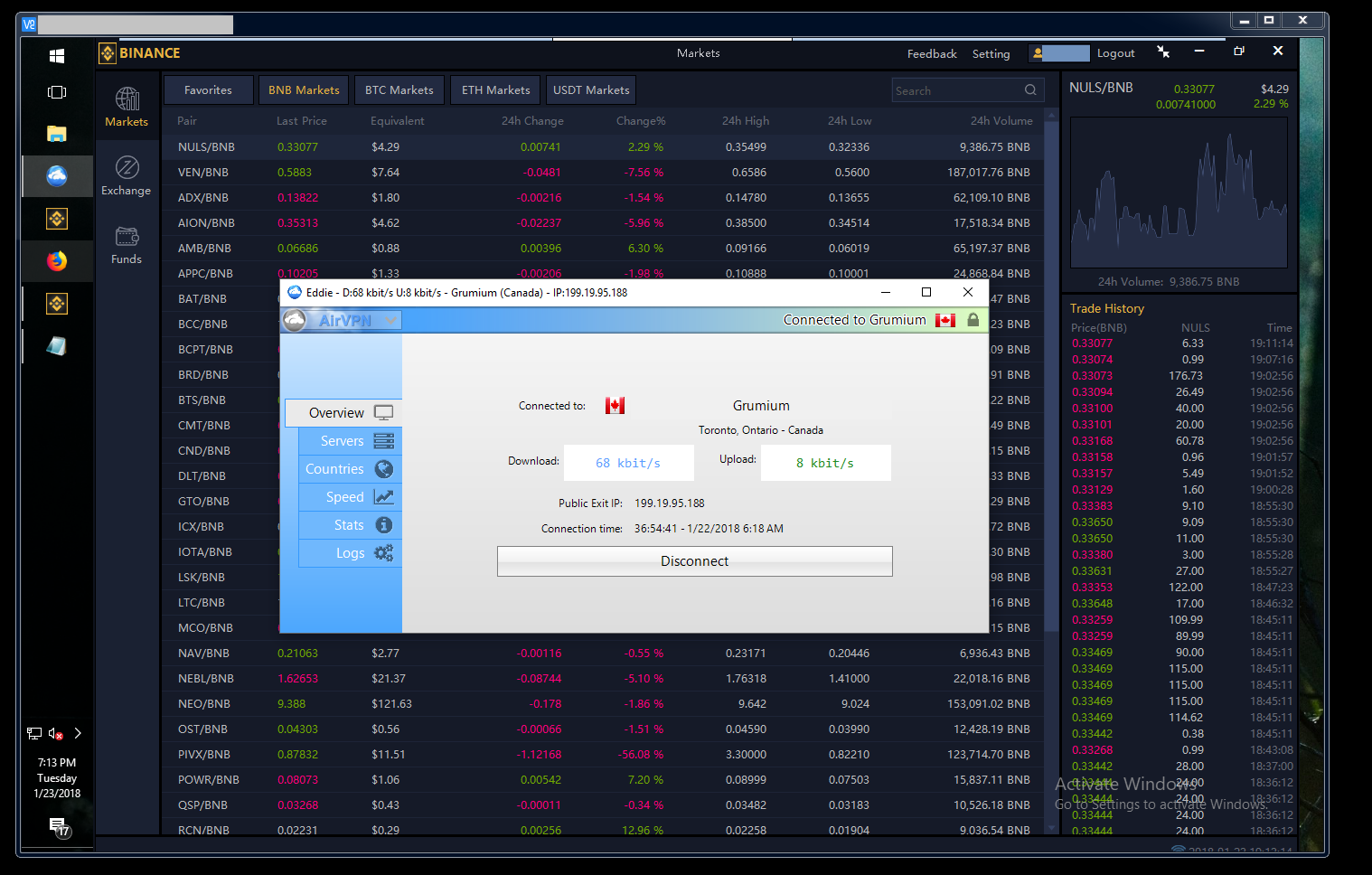The image size is (1372, 875).
Task: Click Logout in Binance header
Action: [x=1115, y=53]
